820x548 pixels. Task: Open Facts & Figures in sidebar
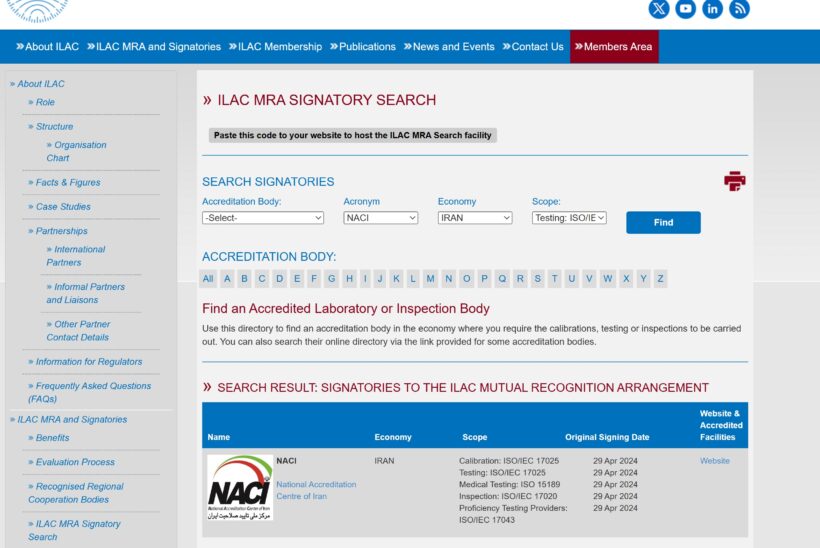click(x=68, y=183)
